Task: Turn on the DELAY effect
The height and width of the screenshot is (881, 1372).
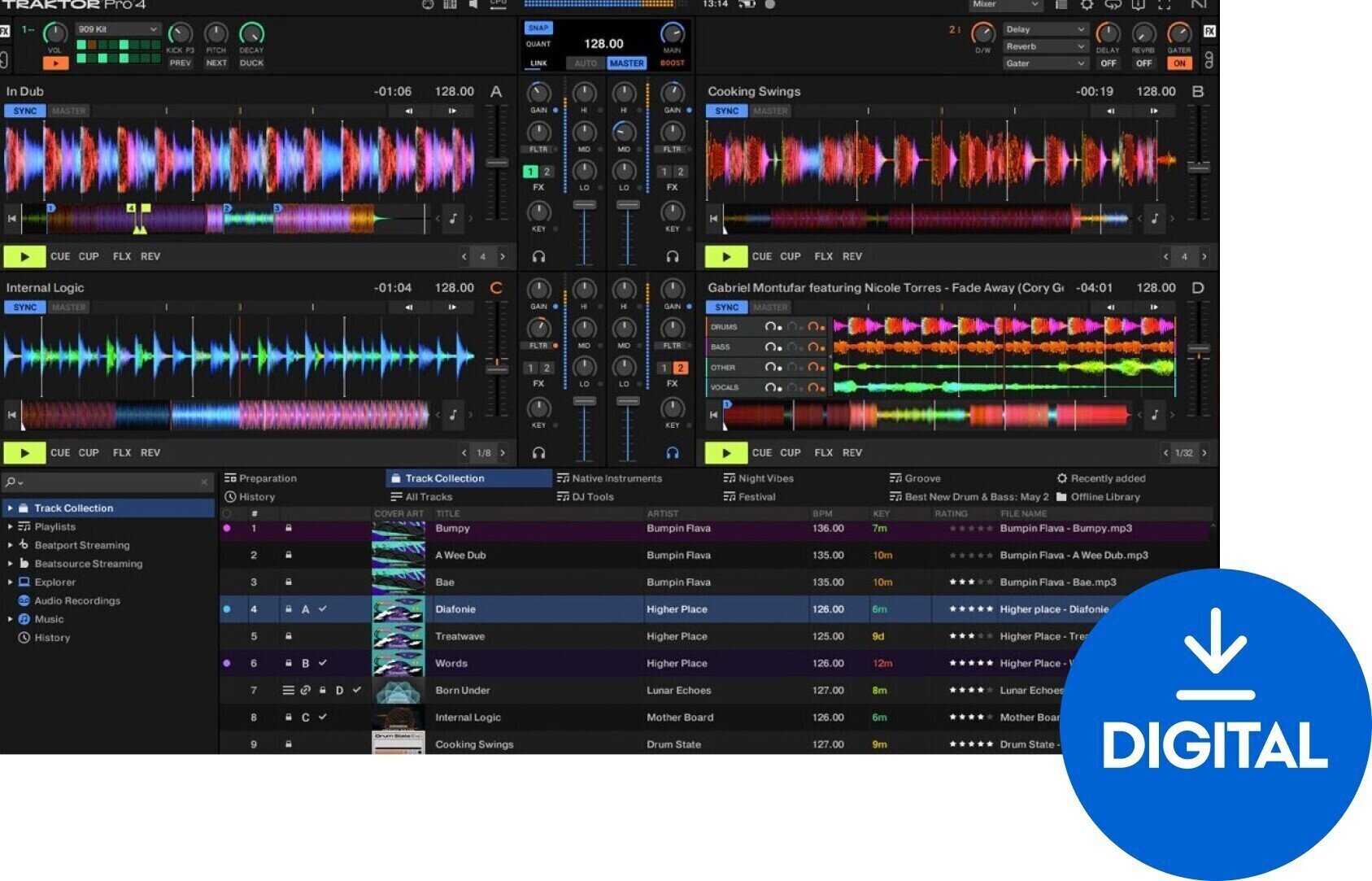Action: (1108, 63)
